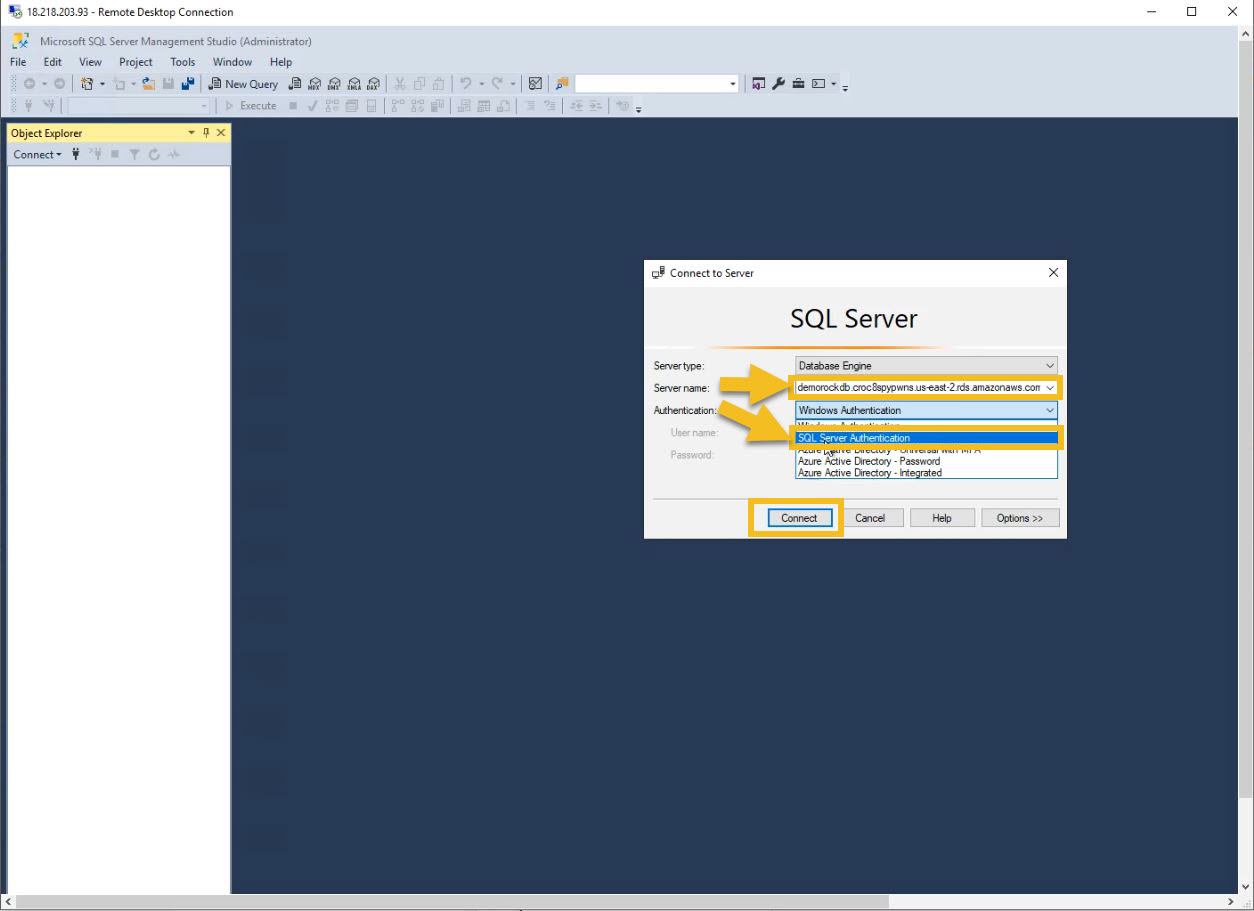Viewport: 1254px width, 911px height.
Task: Click the New Query toolbar button
Action: 243,84
